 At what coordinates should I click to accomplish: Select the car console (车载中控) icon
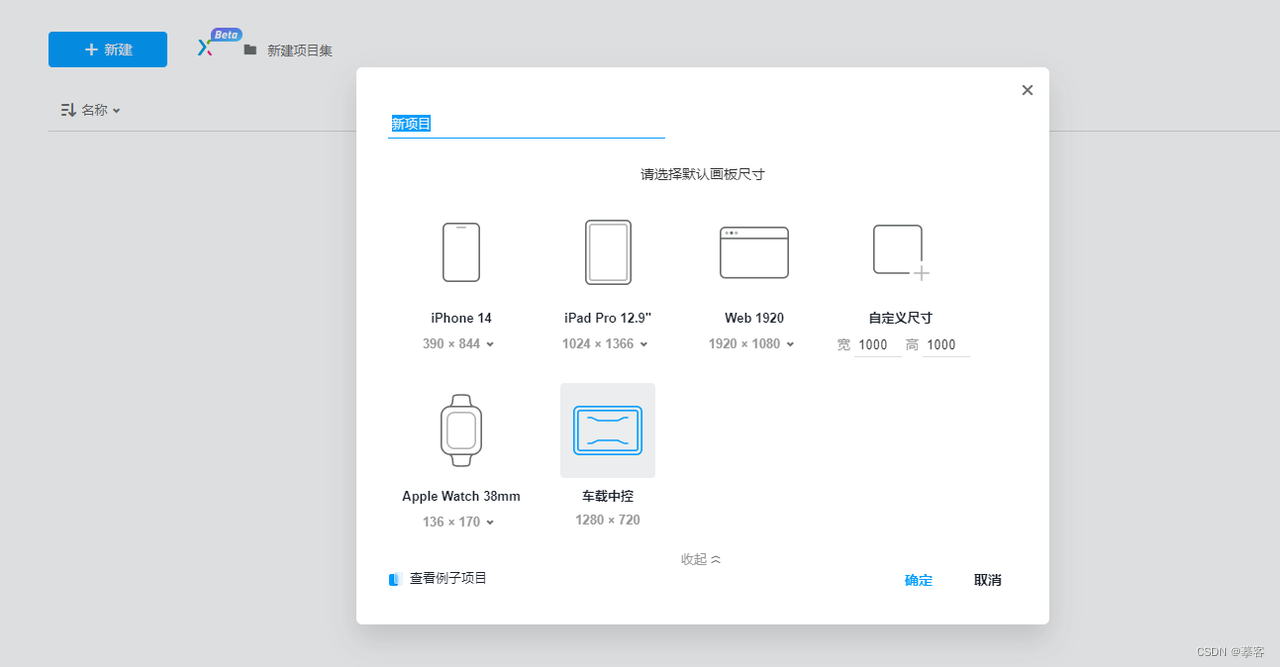point(608,430)
